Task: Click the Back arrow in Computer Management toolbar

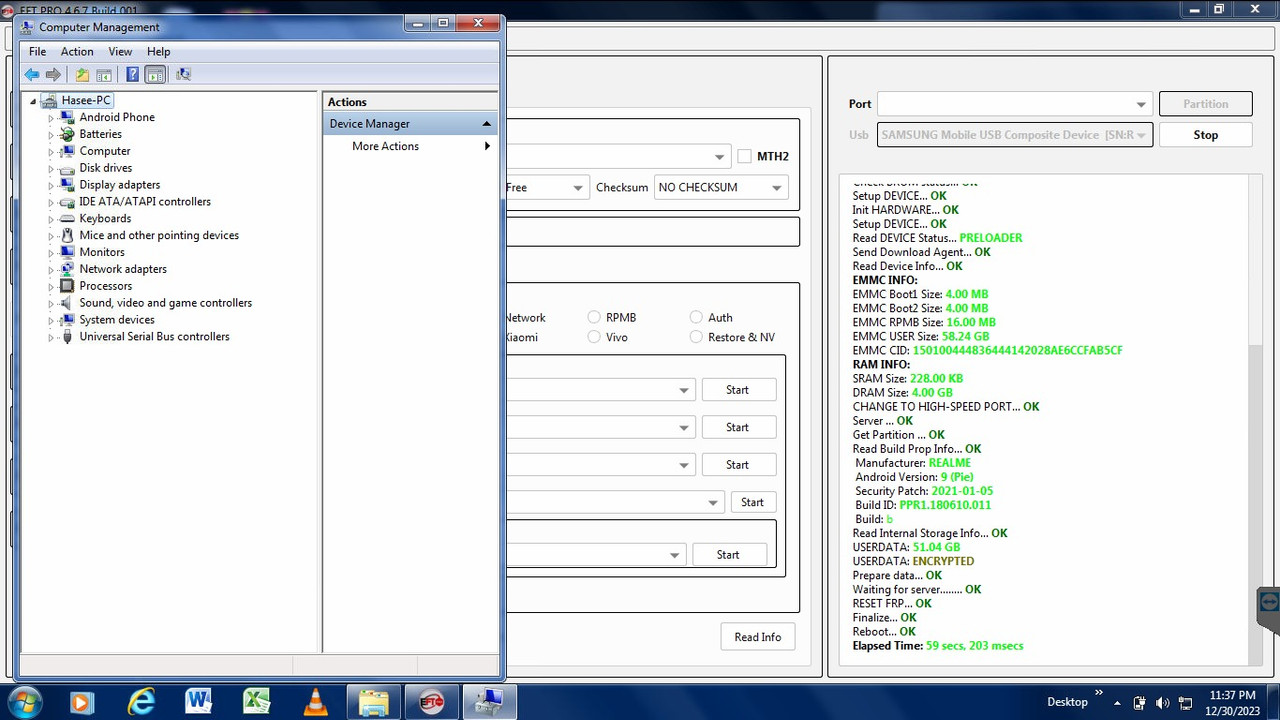Action: click(x=32, y=74)
